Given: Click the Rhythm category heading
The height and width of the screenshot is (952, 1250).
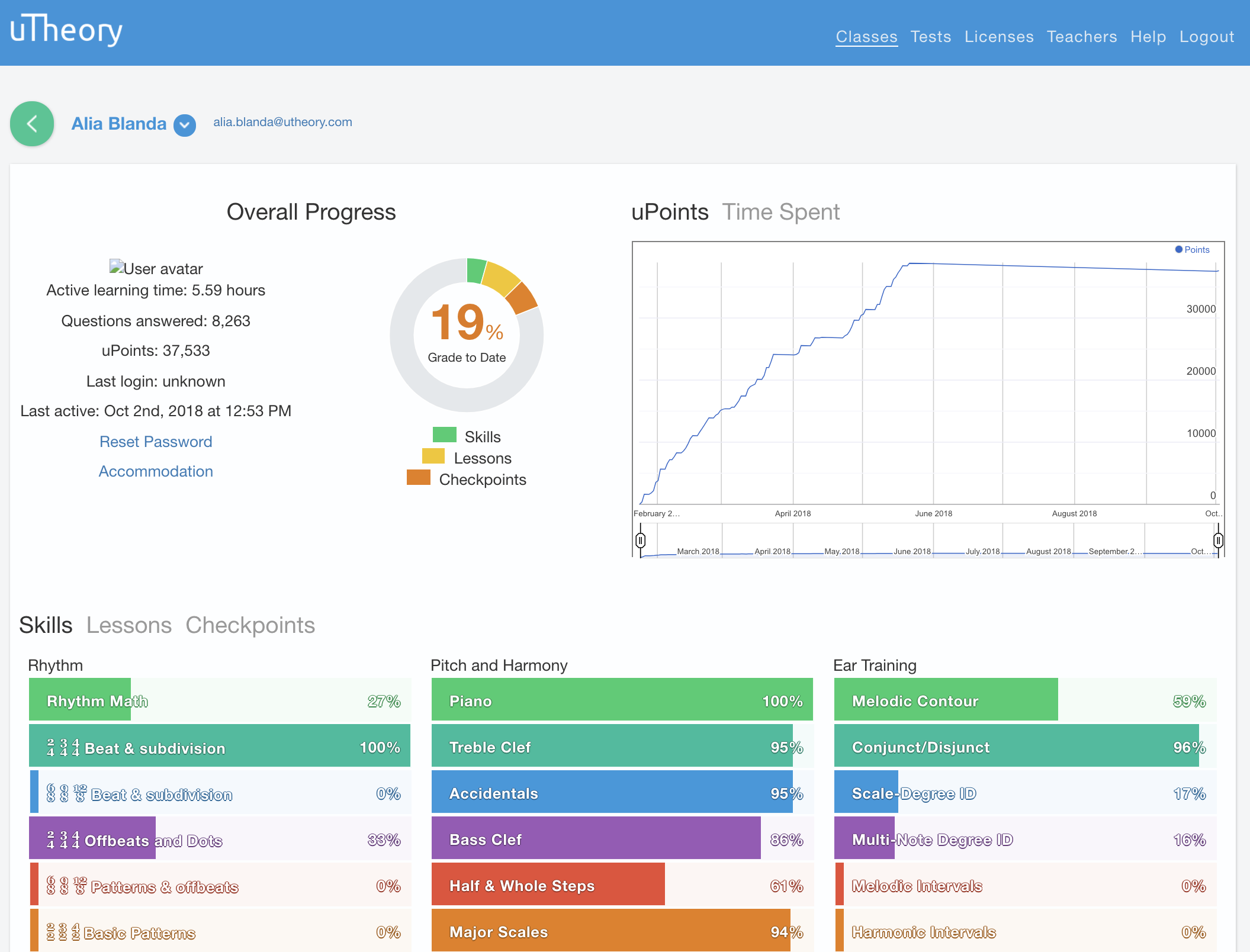Looking at the screenshot, I should 55,665.
